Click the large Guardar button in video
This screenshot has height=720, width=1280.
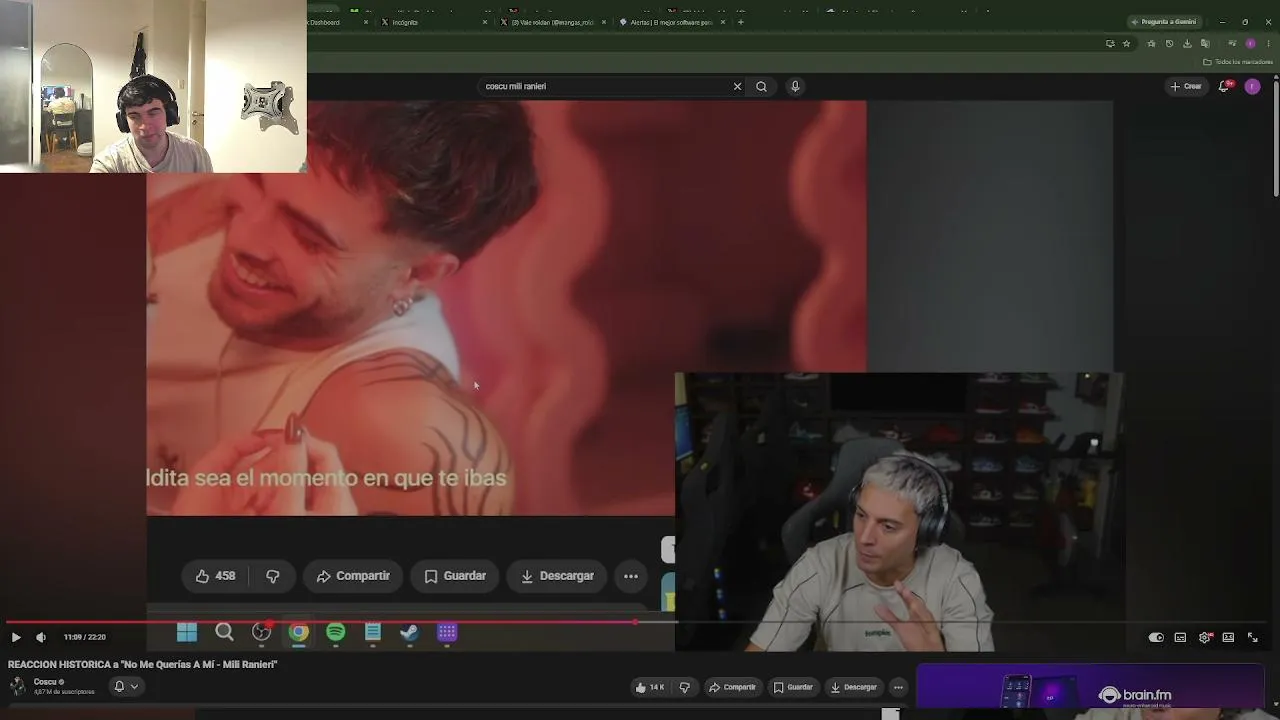[455, 576]
